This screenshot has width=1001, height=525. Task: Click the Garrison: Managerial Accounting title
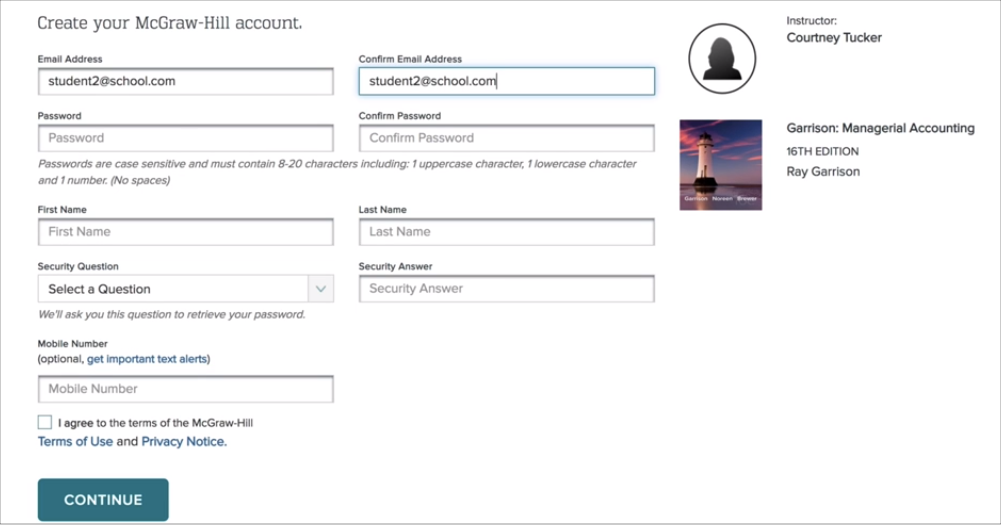[x=880, y=128]
